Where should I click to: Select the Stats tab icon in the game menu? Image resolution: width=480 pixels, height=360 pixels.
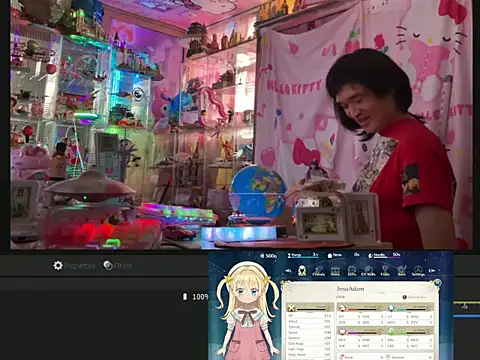click(302, 270)
